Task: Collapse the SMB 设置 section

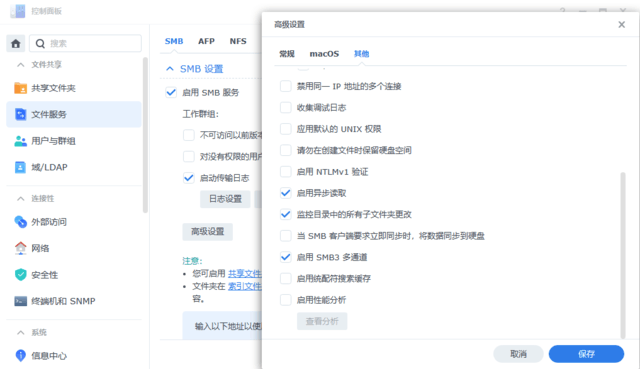Action: [170, 69]
